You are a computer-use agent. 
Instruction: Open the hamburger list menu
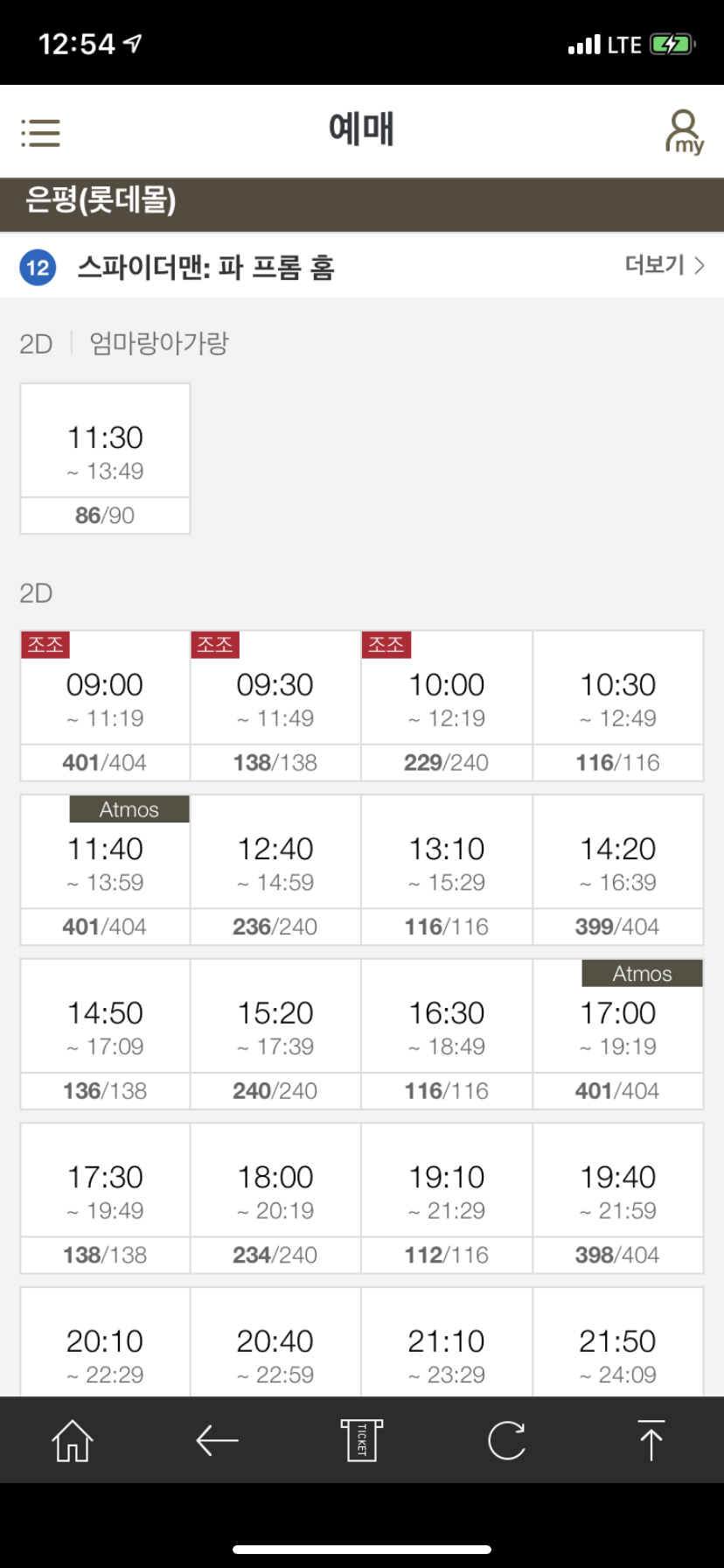[x=40, y=133]
